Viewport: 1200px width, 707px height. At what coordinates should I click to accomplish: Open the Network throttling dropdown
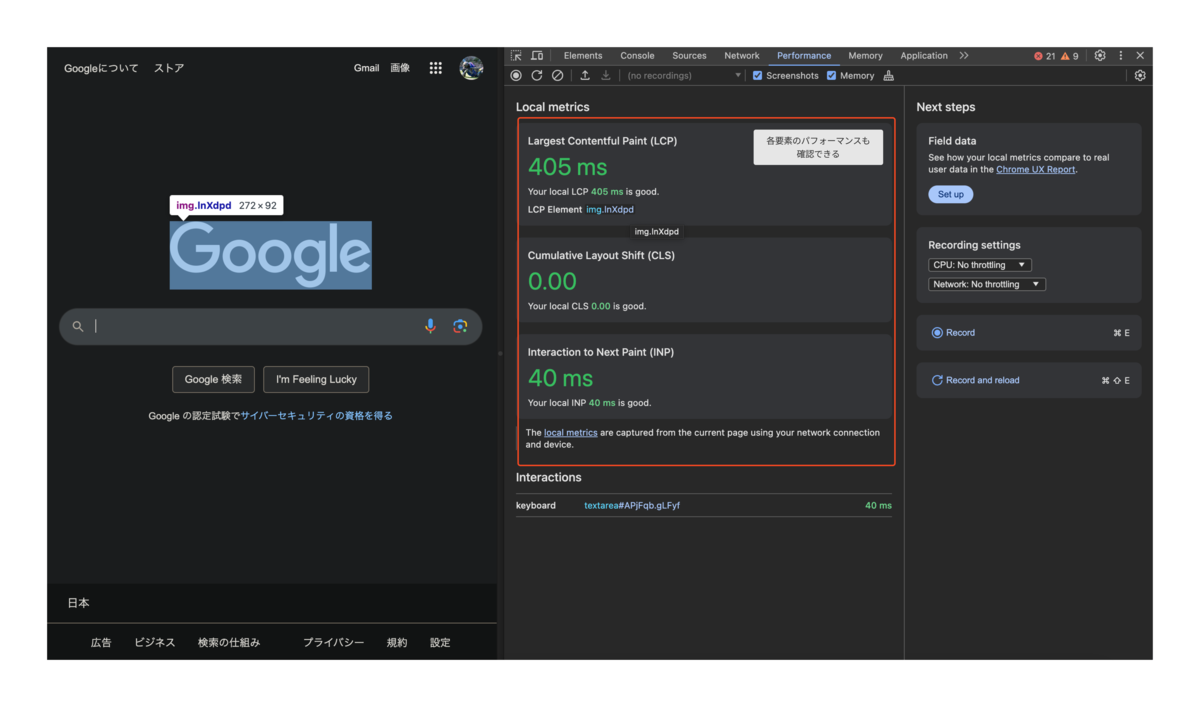click(987, 284)
